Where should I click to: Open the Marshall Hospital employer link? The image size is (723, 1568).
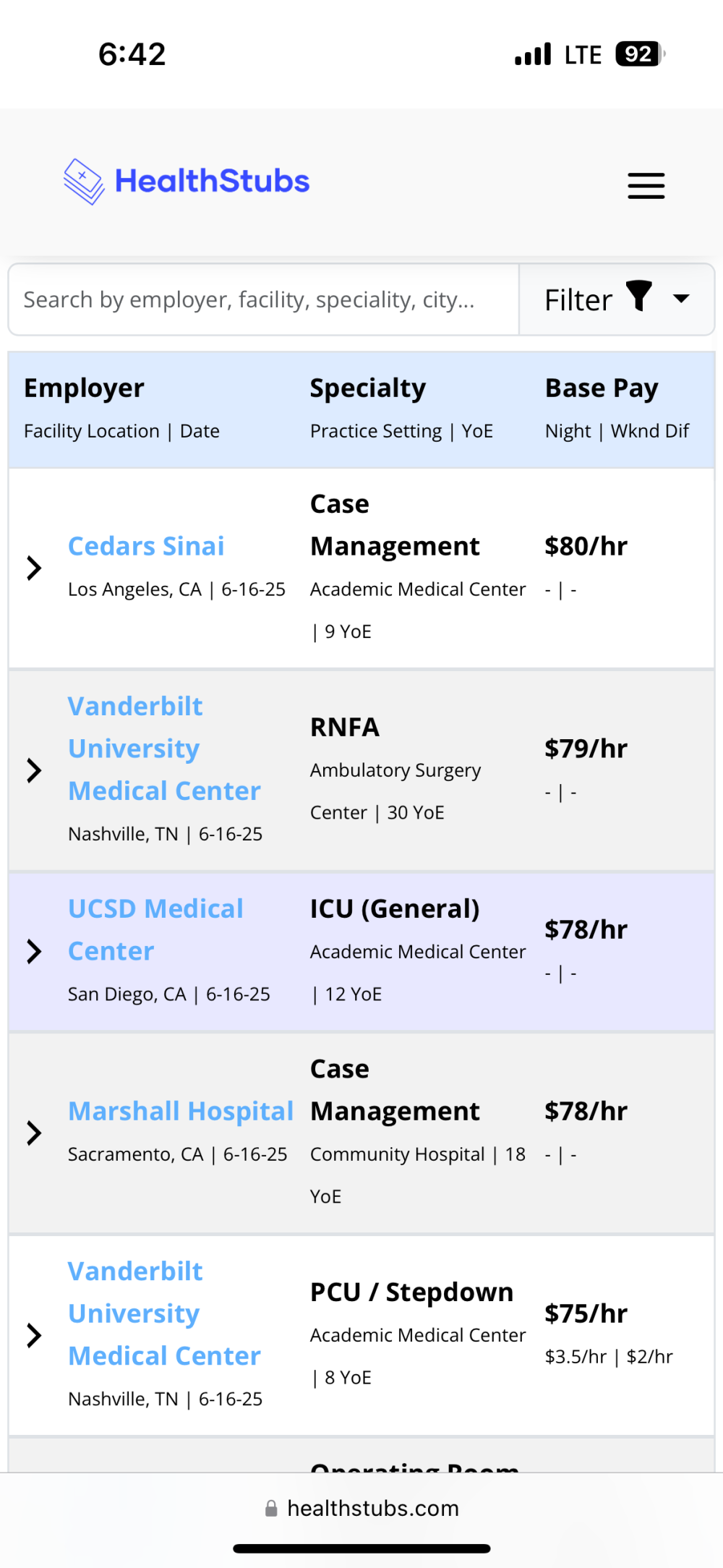pyautogui.click(x=181, y=1111)
